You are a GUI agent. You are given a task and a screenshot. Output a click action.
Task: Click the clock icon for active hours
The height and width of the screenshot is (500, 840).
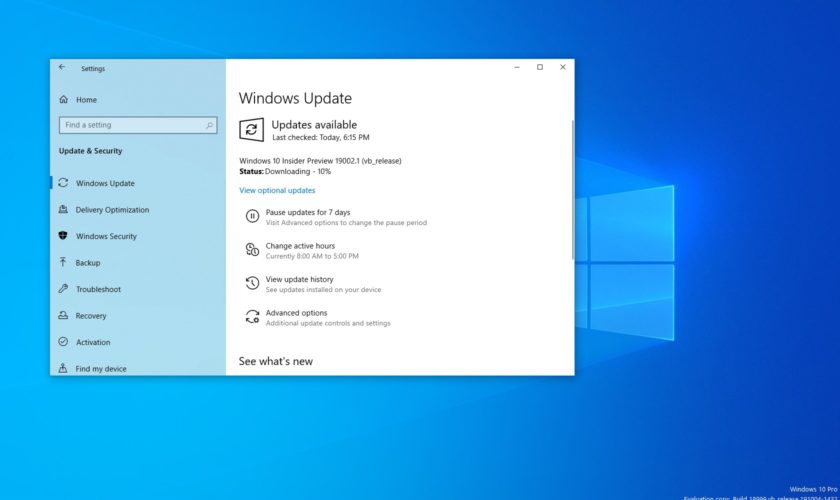pyautogui.click(x=252, y=249)
